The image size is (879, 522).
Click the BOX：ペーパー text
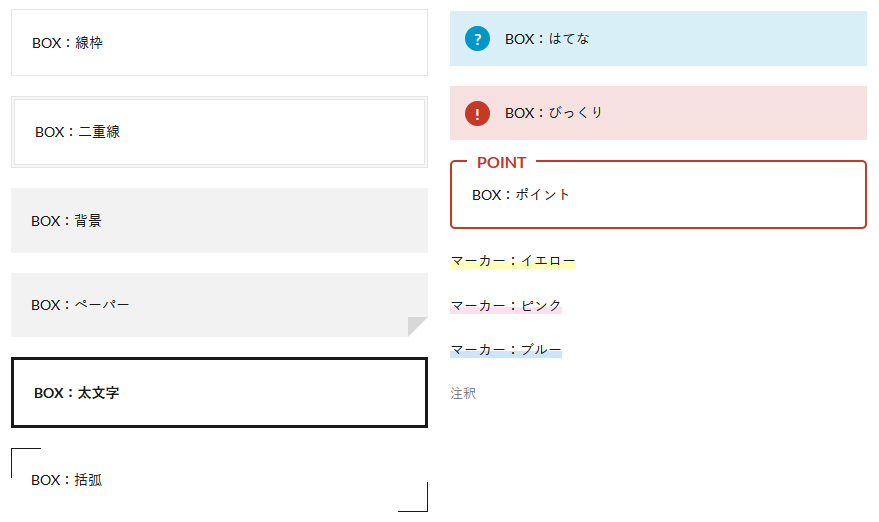pos(80,305)
